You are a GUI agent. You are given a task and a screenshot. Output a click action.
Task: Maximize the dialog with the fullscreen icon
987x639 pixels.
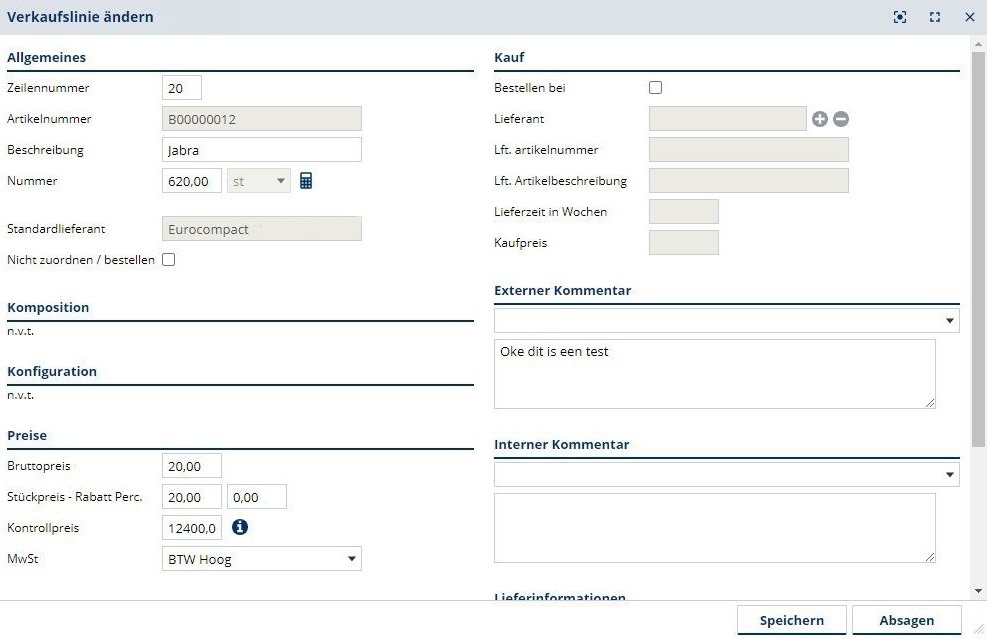(x=935, y=17)
